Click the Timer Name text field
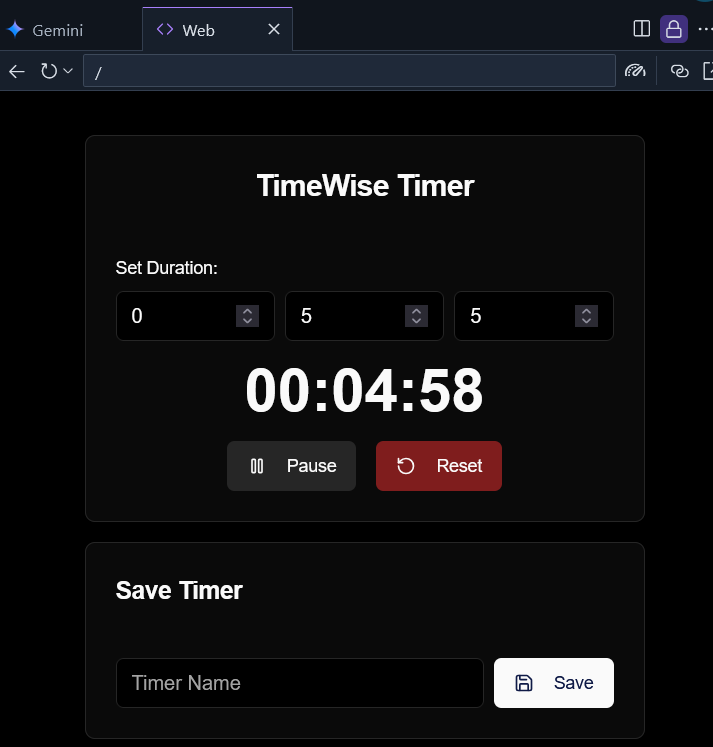 pos(299,683)
